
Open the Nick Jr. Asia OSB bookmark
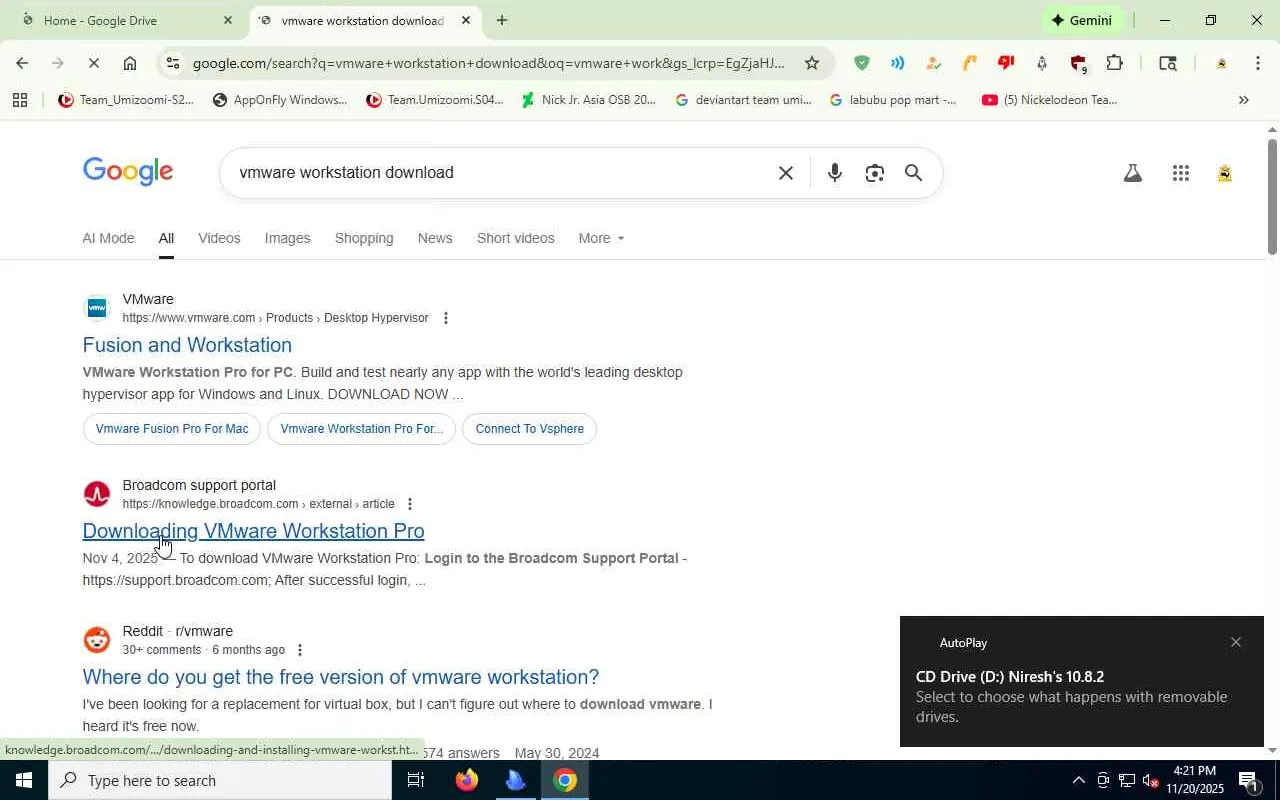pos(588,100)
